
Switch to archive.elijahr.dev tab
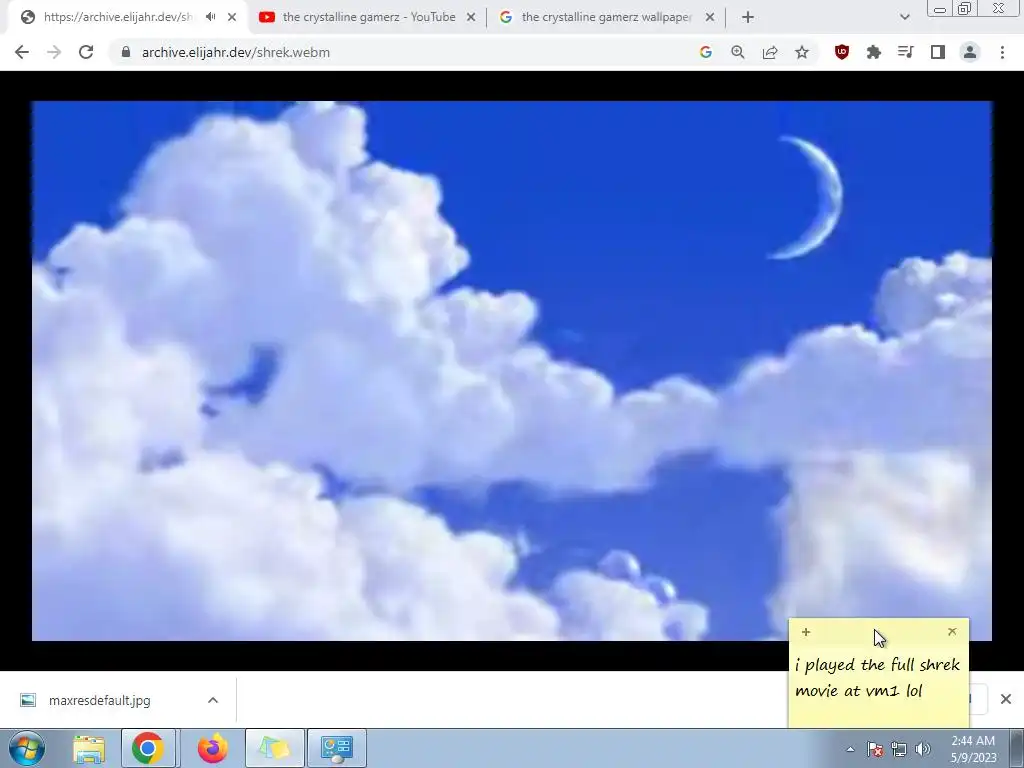pos(118,17)
